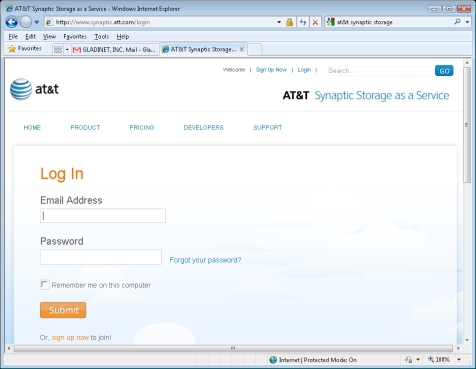Click the Google search provider icon
Image resolution: width=476 pixels, height=369 pixels.
click(330, 22)
